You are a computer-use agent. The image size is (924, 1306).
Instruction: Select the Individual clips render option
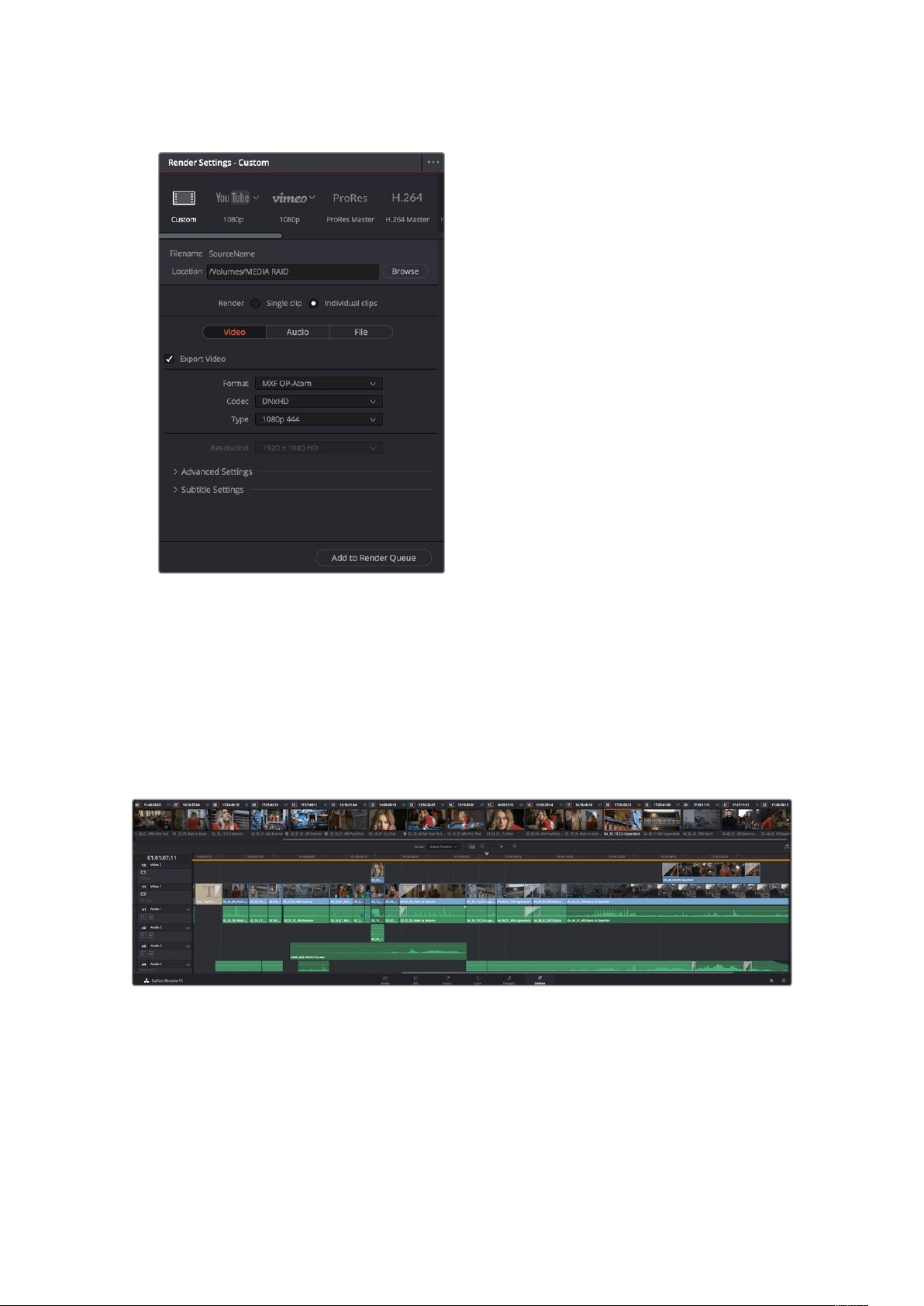point(313,303)
